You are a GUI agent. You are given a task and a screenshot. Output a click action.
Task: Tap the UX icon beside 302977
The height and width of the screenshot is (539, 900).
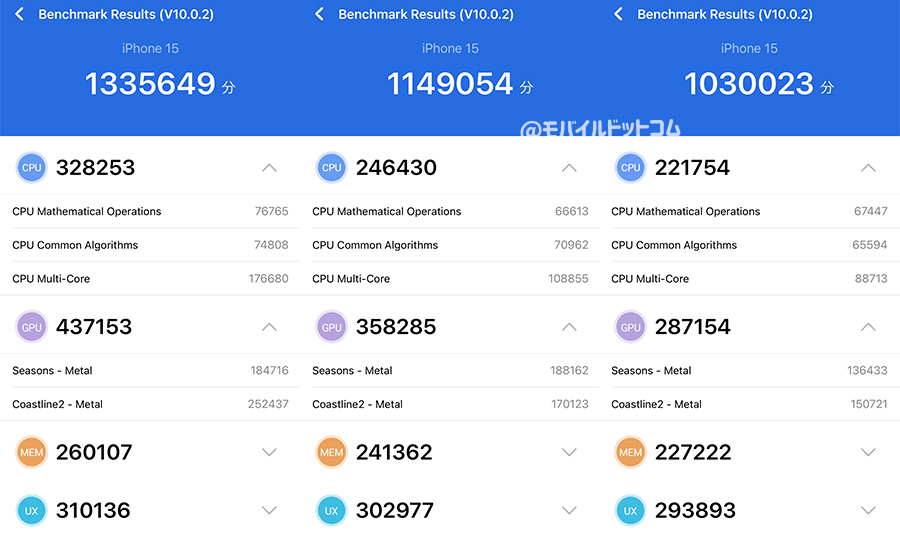pos(331,510)
